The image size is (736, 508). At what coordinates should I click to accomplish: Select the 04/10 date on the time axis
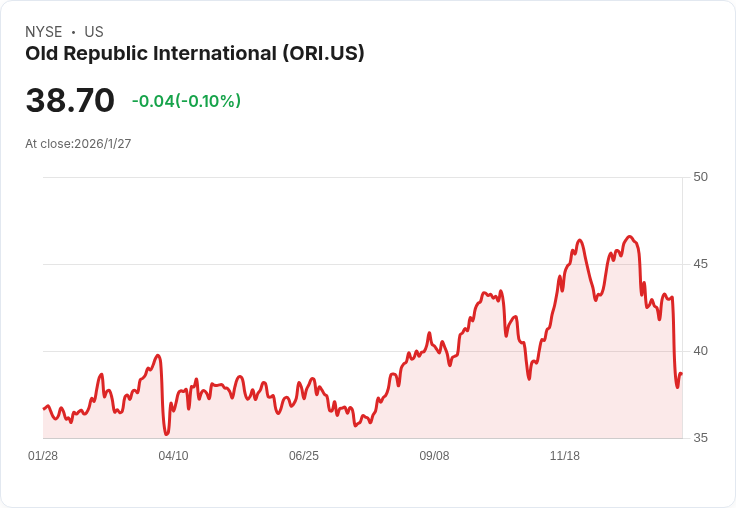[x=173, y=456]
